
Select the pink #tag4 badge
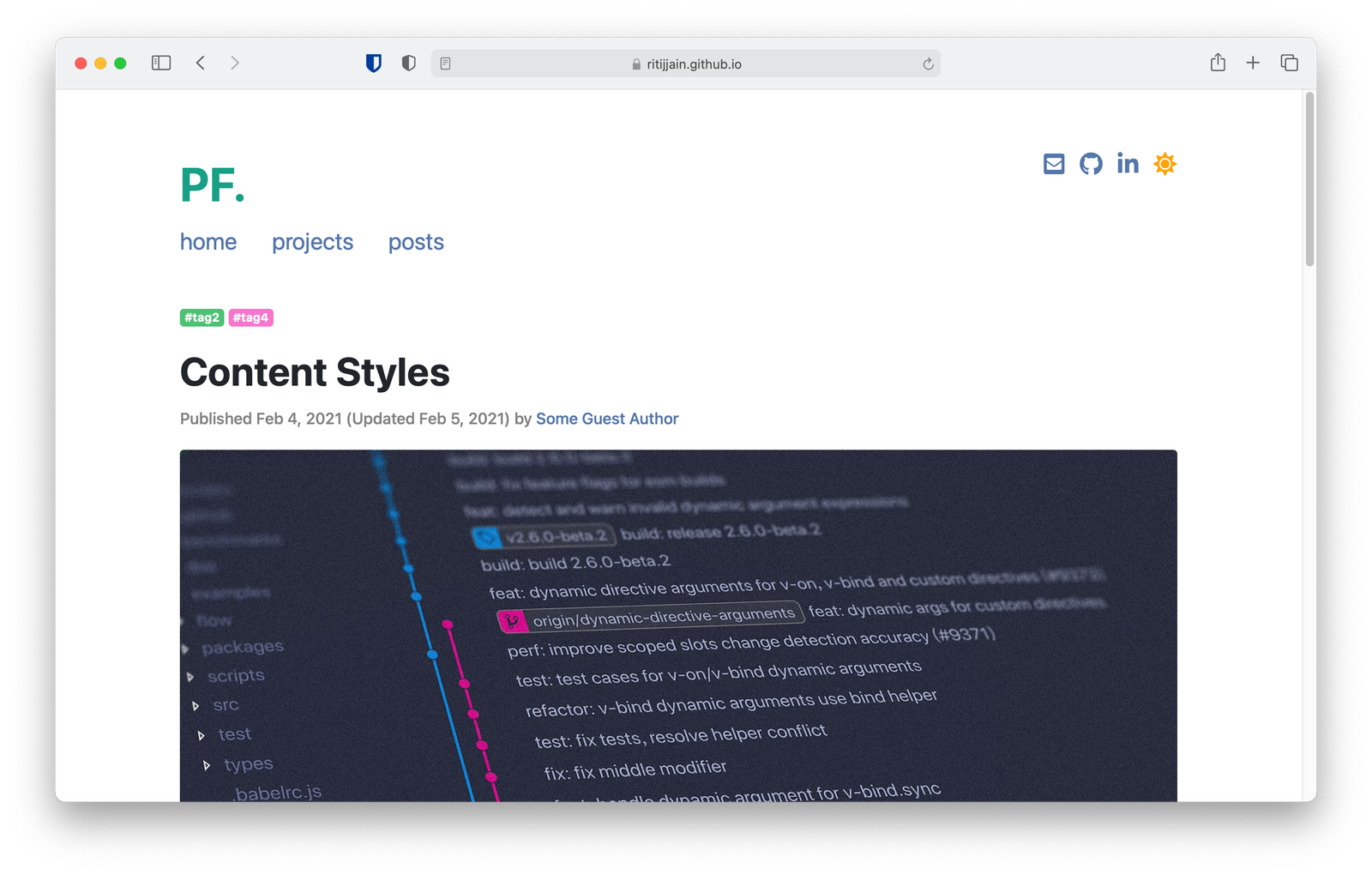coord(250,317)
